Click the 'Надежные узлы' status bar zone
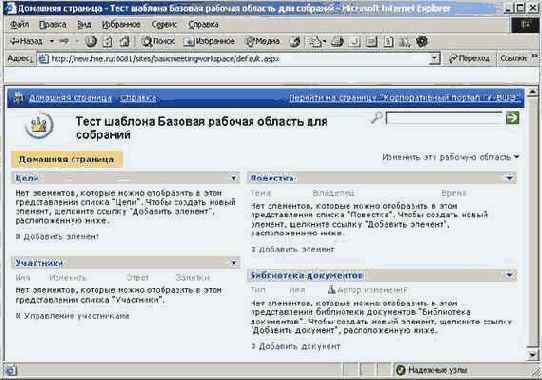The height and width of the screenshot is (380, 542). (x=431, y=371)
